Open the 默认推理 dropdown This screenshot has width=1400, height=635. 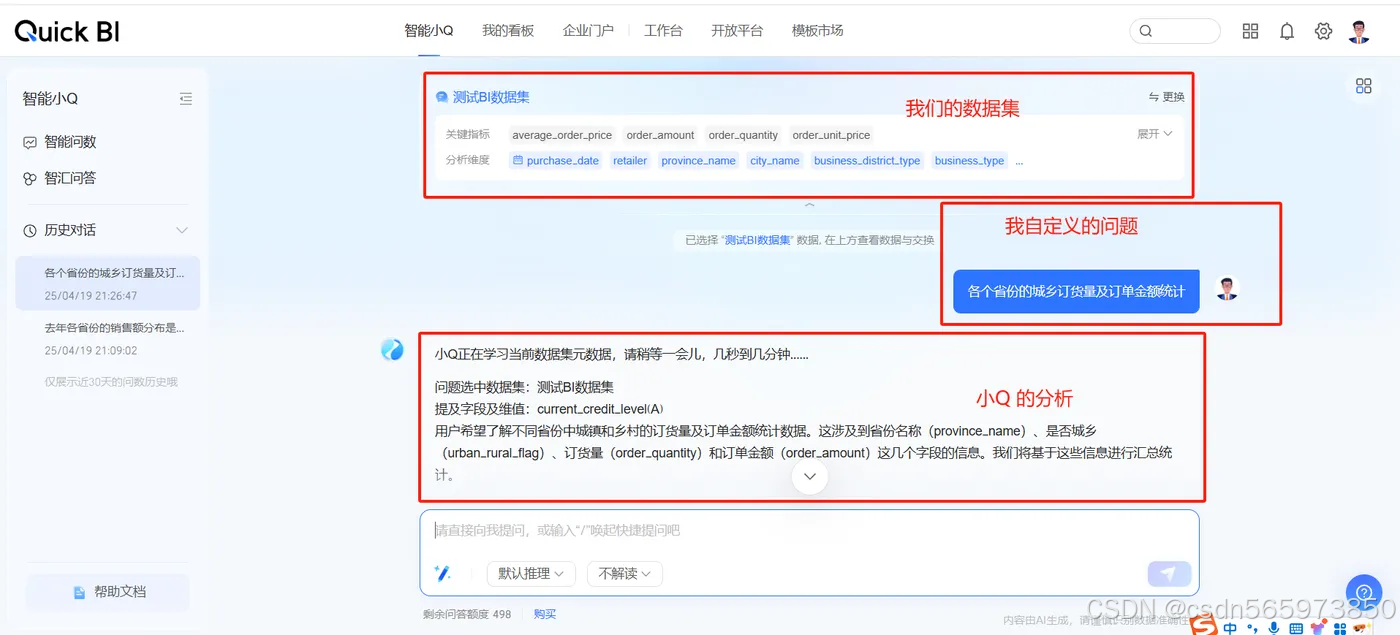coord(531,573)
